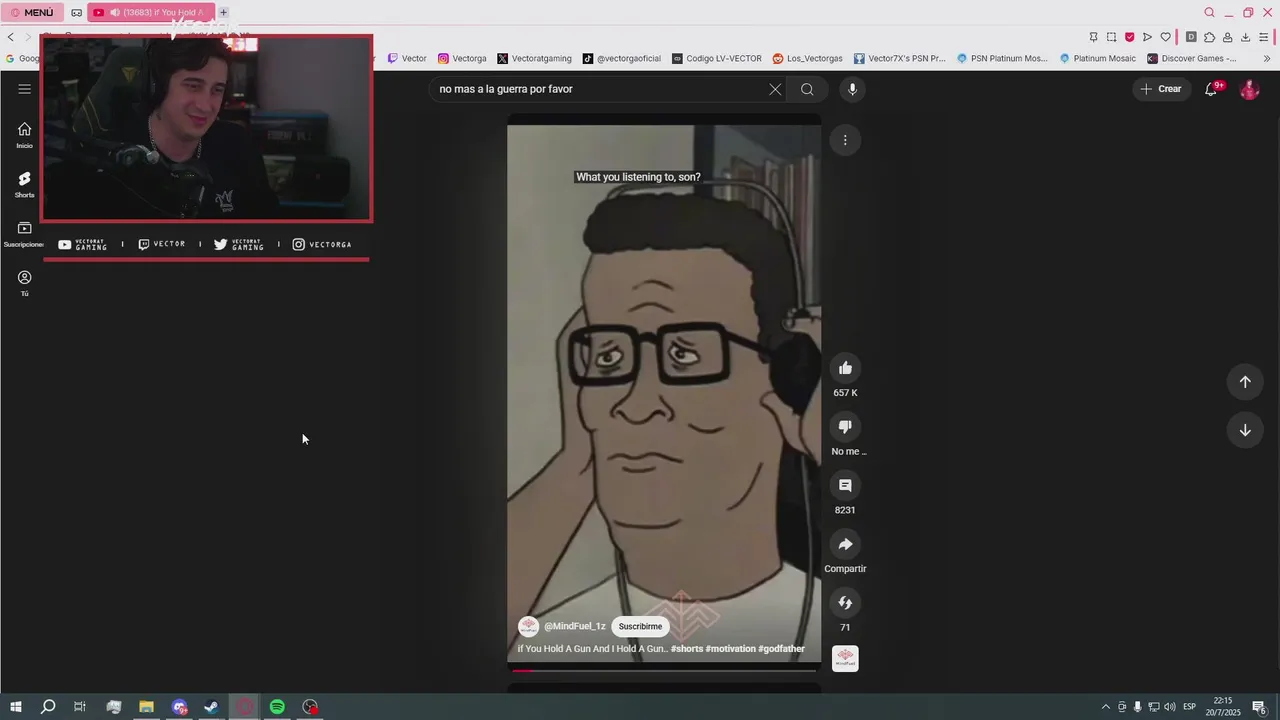Open File Explorer from the taskbar
The image size is (1280, 720).
point(146,707)
